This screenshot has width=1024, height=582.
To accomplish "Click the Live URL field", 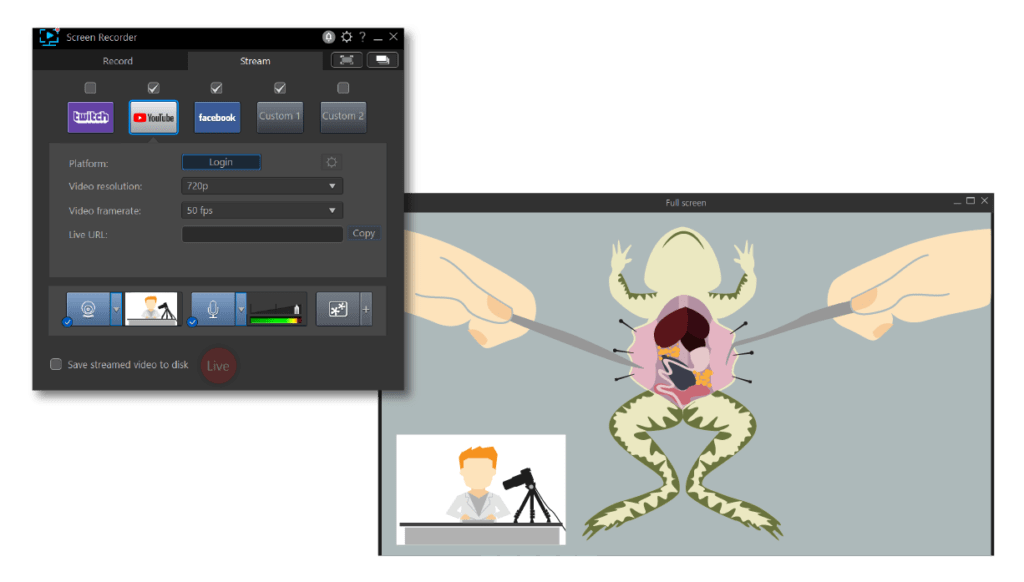I will click(x=262, y=234).
